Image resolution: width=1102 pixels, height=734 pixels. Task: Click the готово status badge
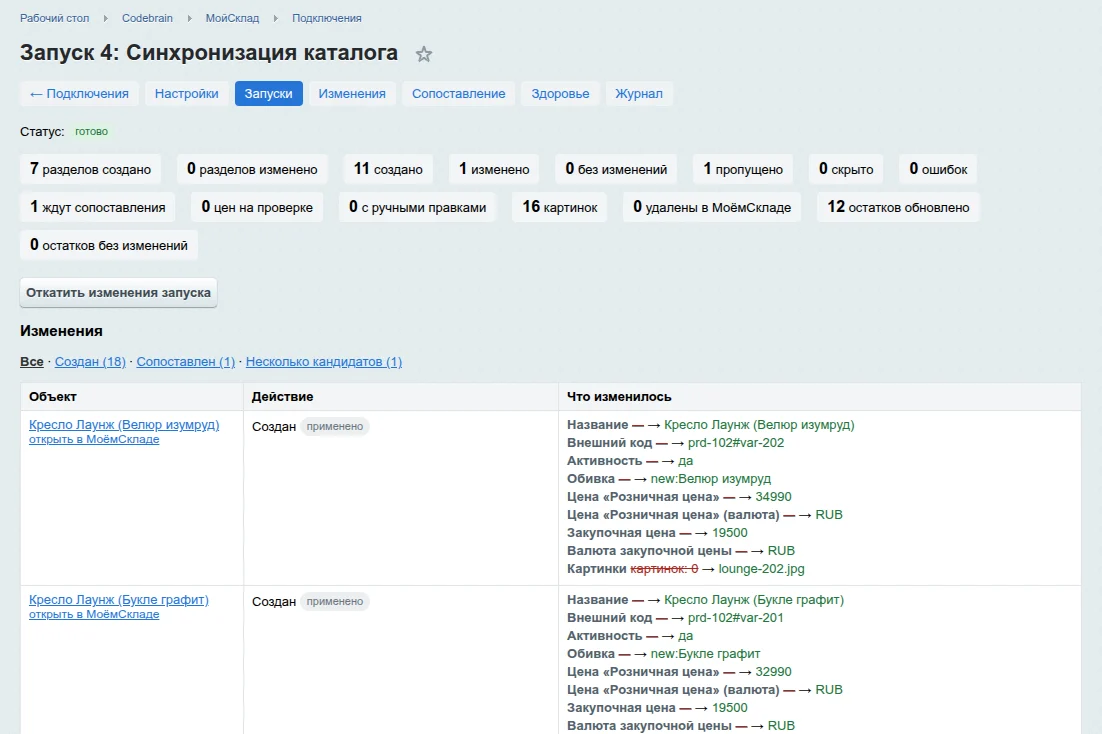91,131
